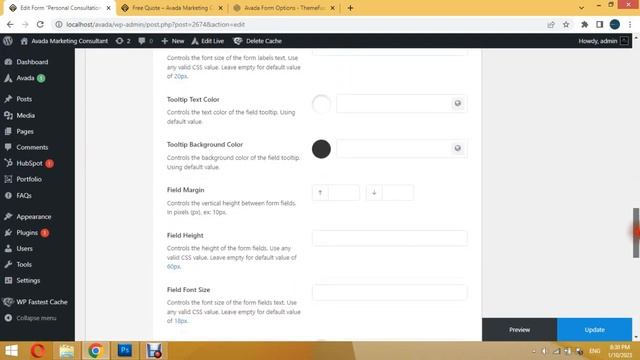Click the Field Height input field
Screen dimensions: 640x360
pos(389,238)
